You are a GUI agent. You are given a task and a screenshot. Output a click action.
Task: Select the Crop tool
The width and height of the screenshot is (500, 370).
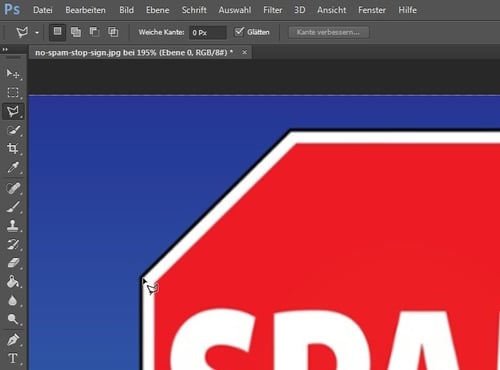point(13,148)
